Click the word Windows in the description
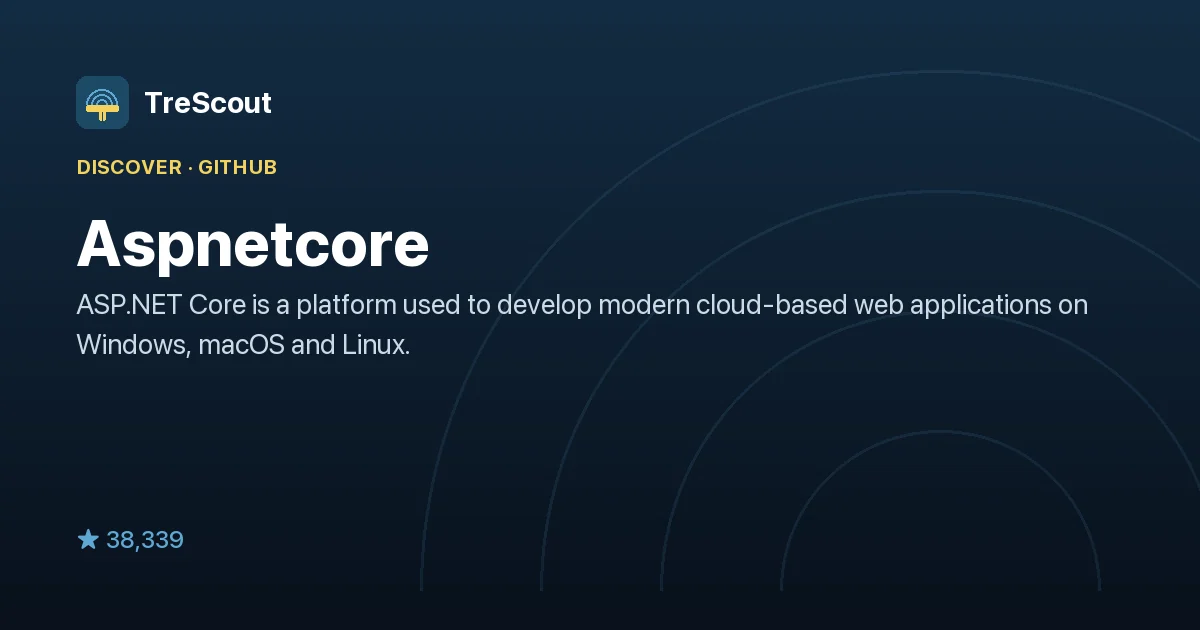 (134, 346)
